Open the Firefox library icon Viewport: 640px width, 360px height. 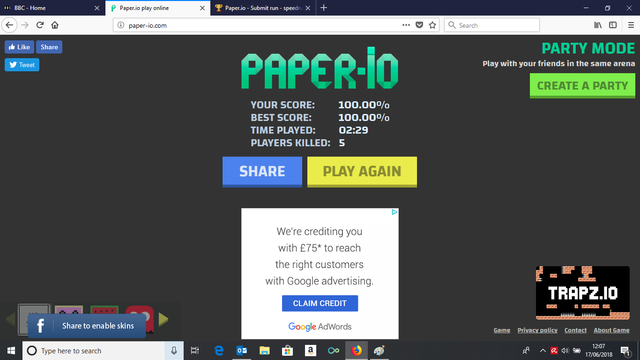coord(598,25)
